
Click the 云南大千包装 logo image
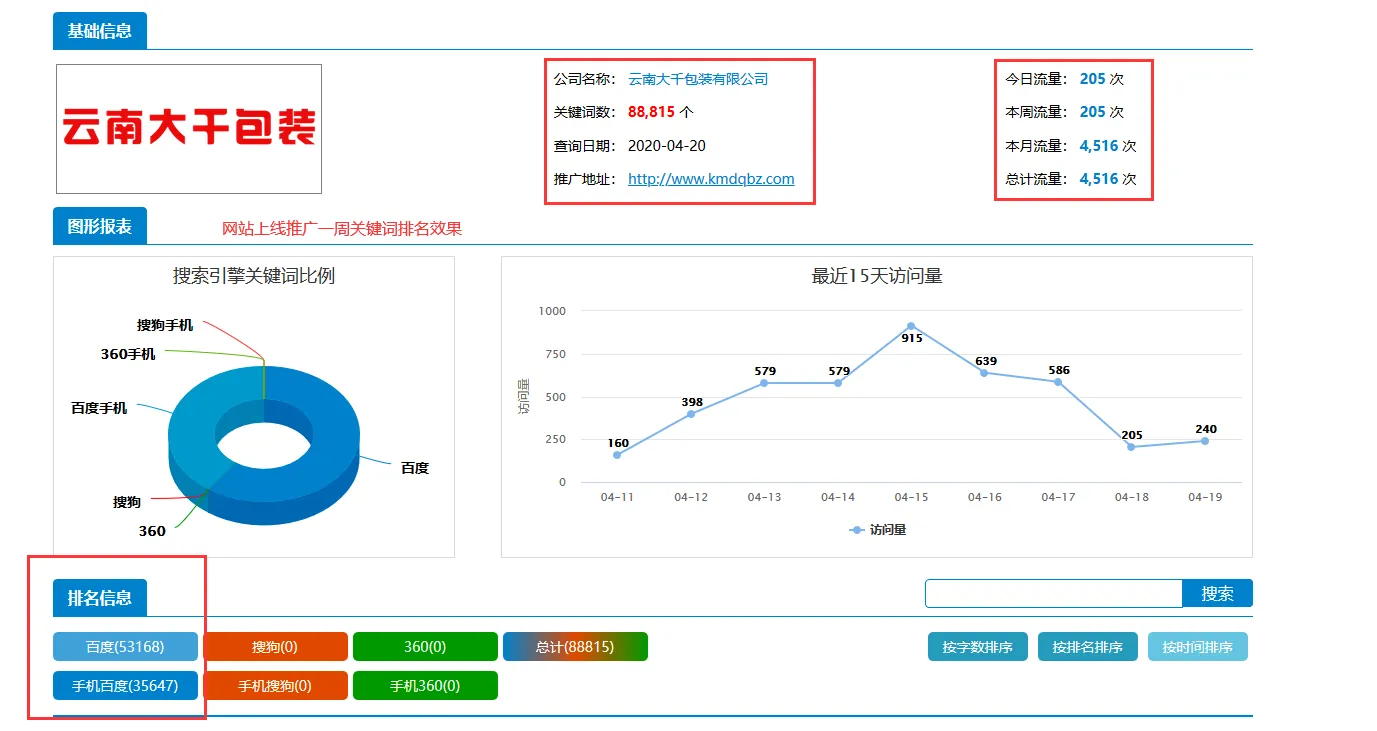coord(188,128)
